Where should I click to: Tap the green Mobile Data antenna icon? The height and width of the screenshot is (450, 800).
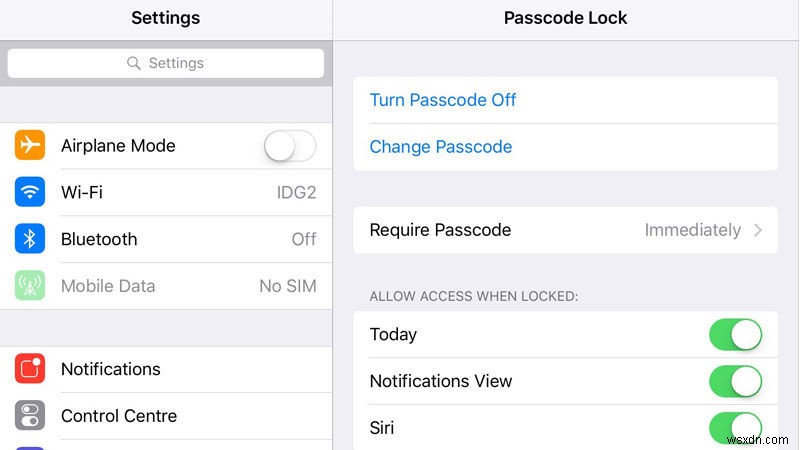point(30,286)
